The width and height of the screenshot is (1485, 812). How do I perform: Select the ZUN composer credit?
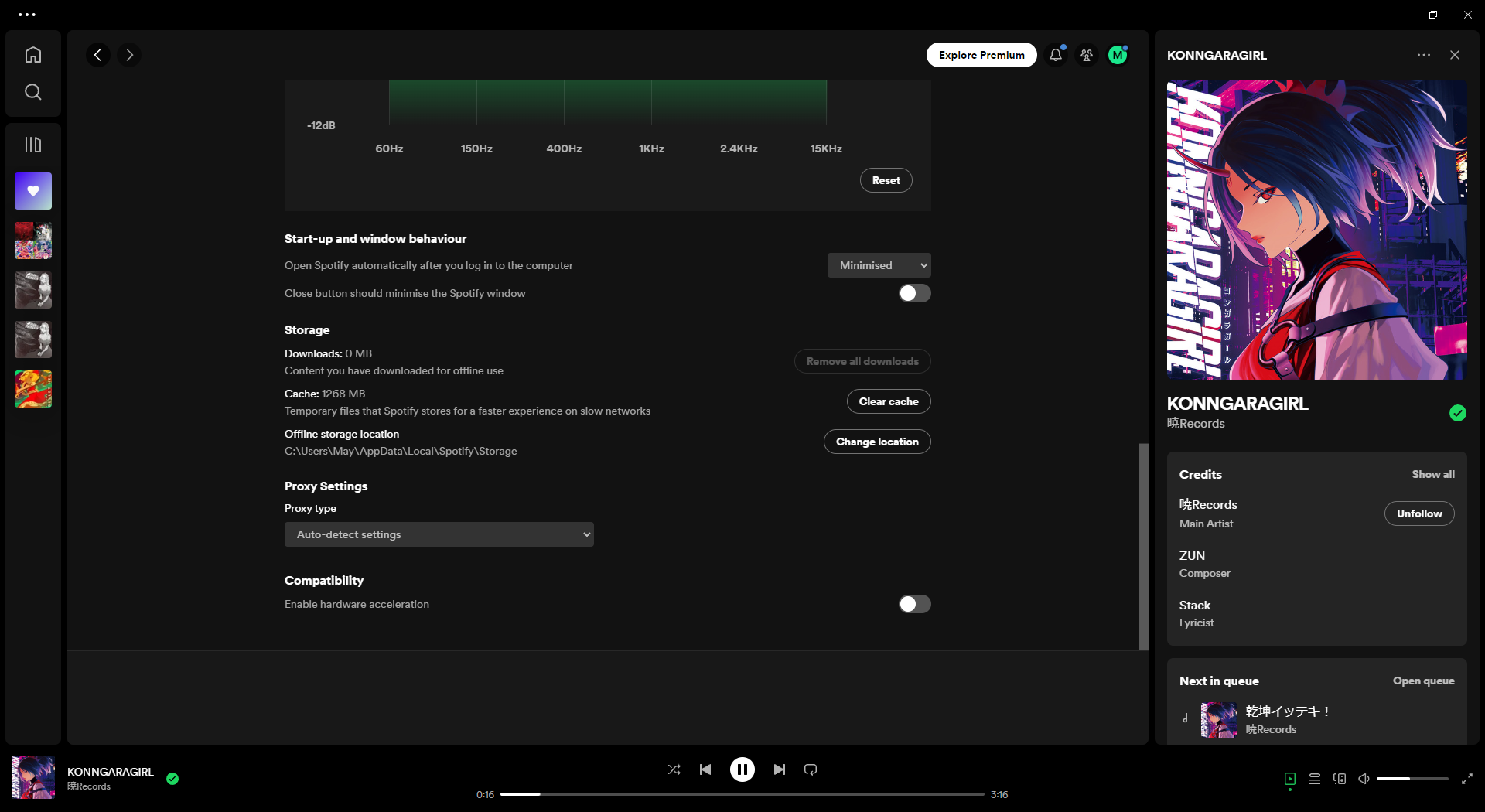(1192, 555)
